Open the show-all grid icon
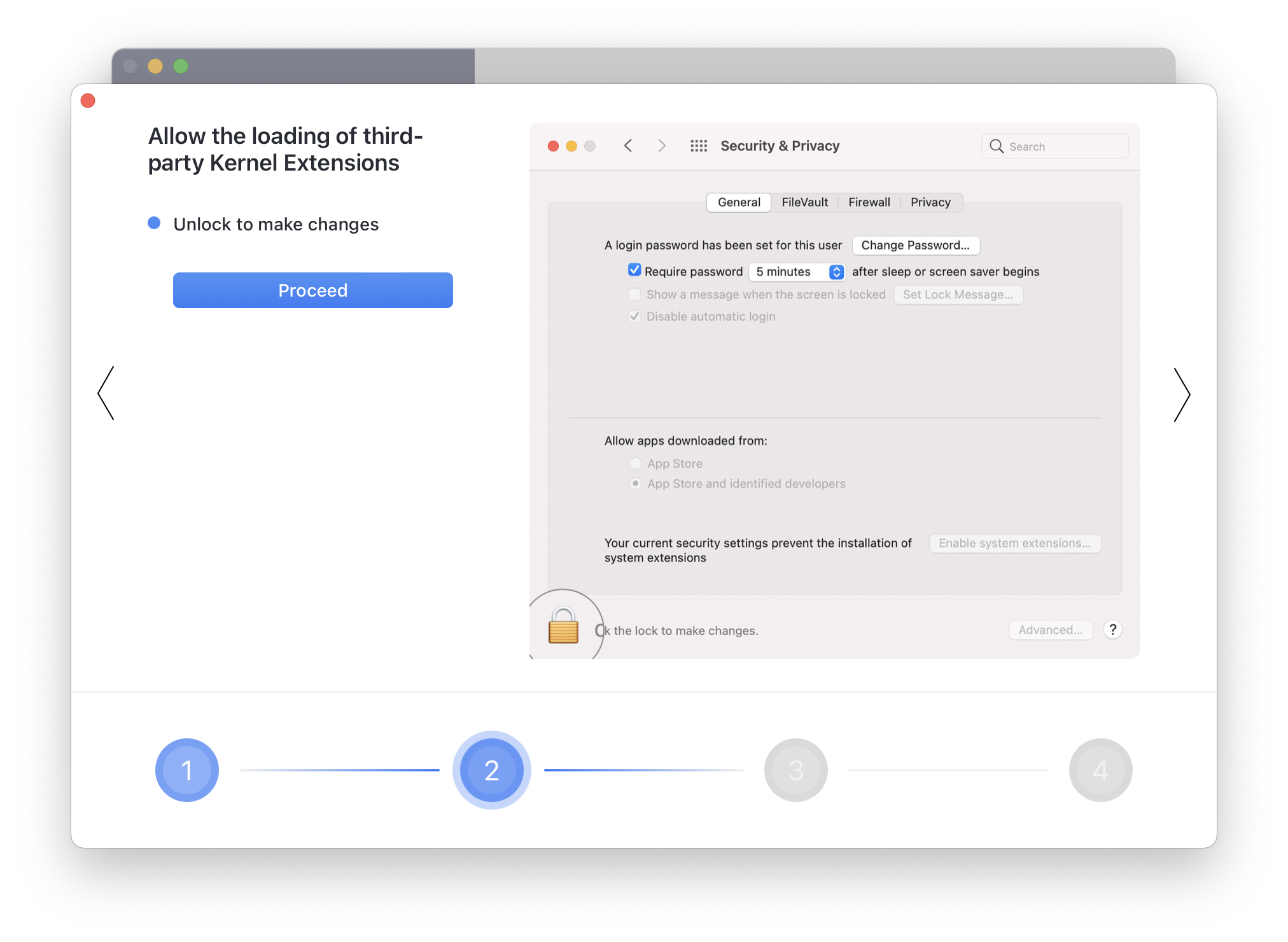The width and height of the screenshot is (1288, 942). [x=698, y=146]
